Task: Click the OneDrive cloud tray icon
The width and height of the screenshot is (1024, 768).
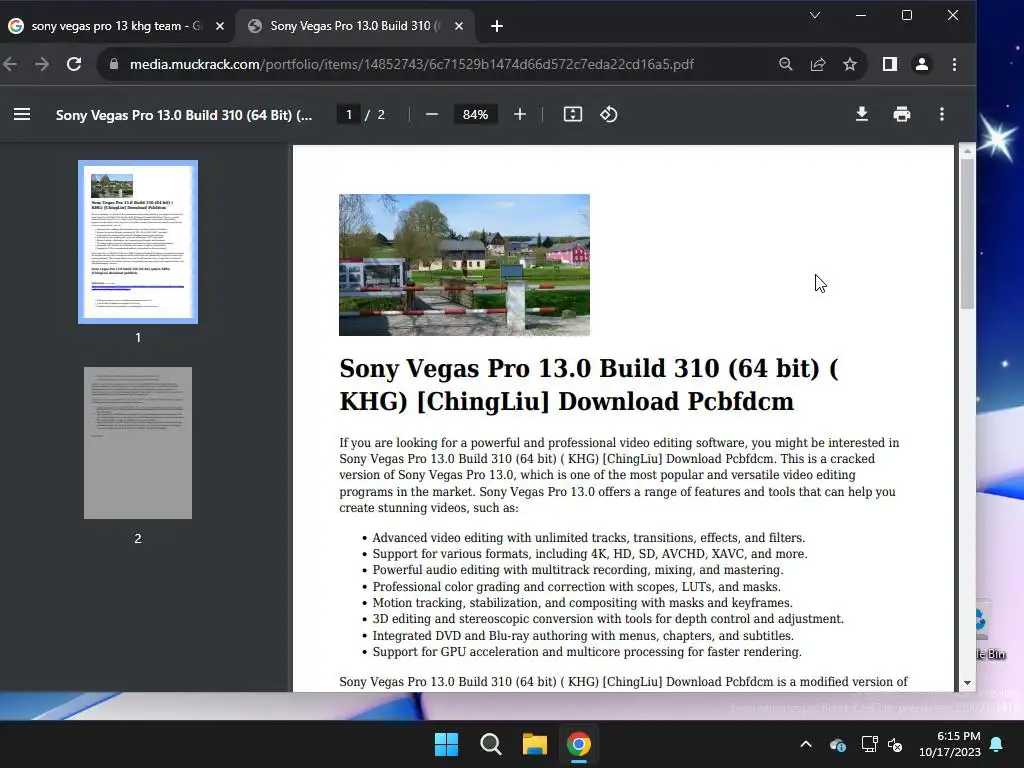Action: click(x=838, y=744)
